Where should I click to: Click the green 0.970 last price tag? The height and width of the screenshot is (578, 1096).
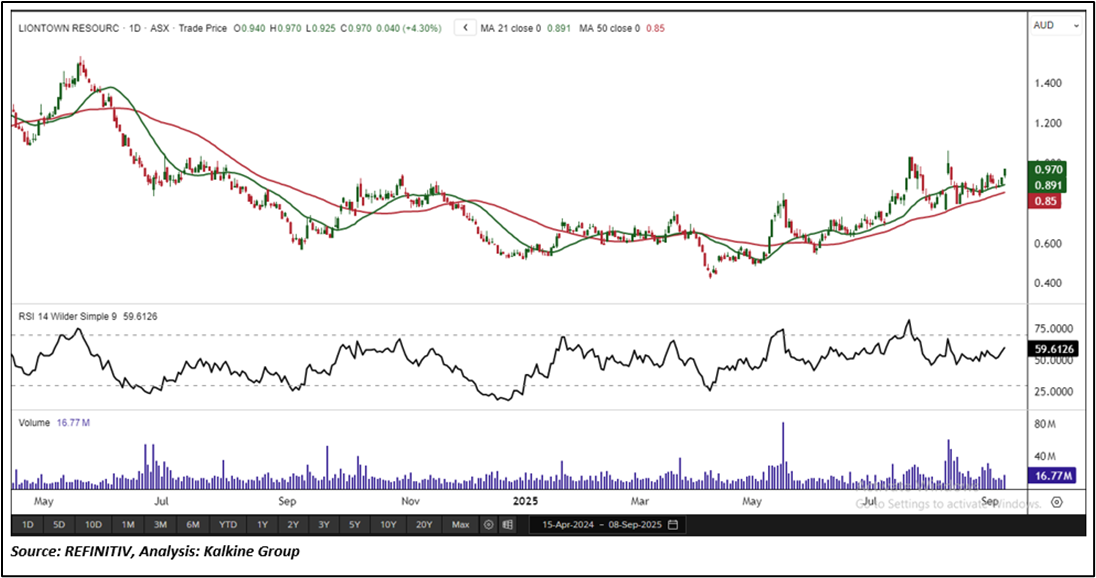(1048, 170)
